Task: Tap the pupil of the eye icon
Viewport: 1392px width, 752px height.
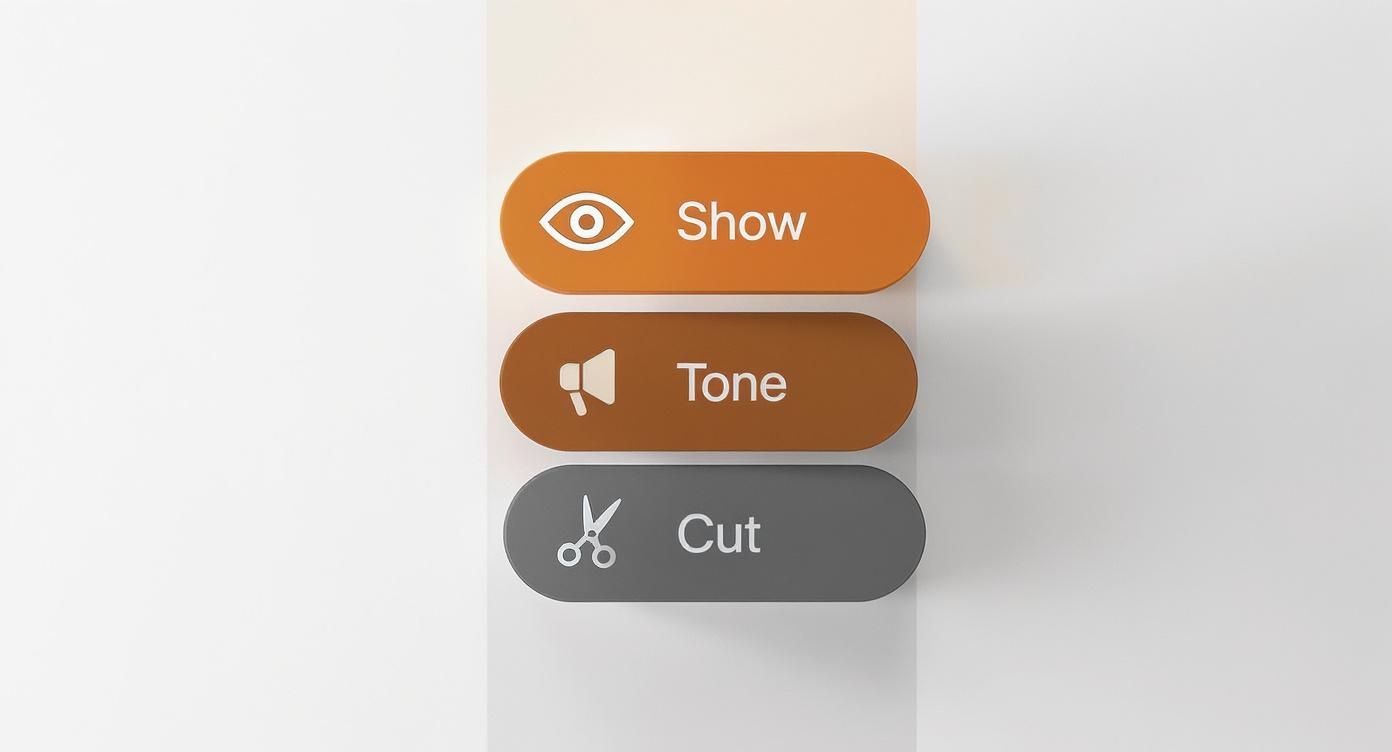Action: click(x=586, y=221)
